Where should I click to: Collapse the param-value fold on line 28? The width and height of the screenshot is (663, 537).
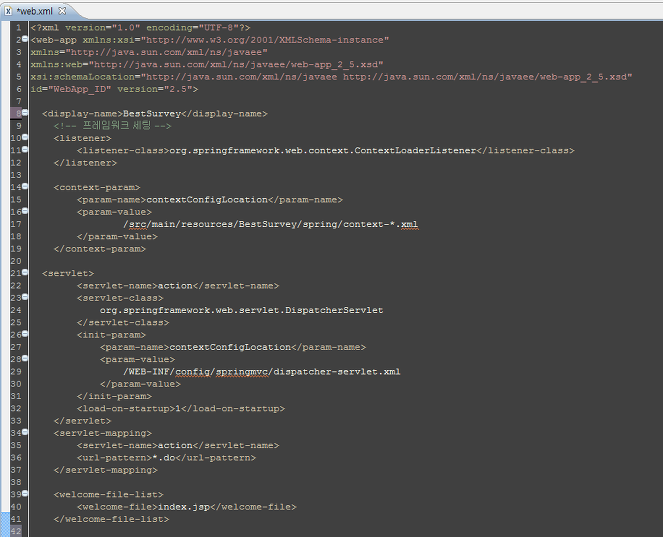[25, 358]
